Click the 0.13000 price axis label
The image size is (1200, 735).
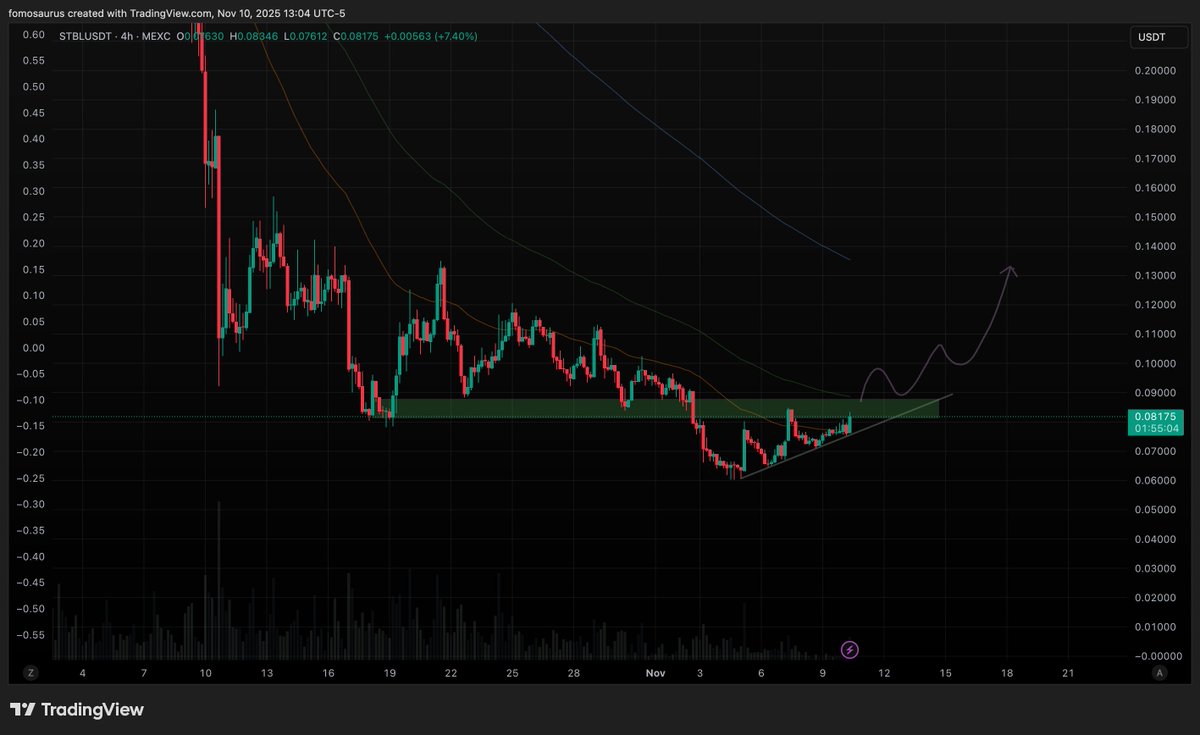[1155, 276]
